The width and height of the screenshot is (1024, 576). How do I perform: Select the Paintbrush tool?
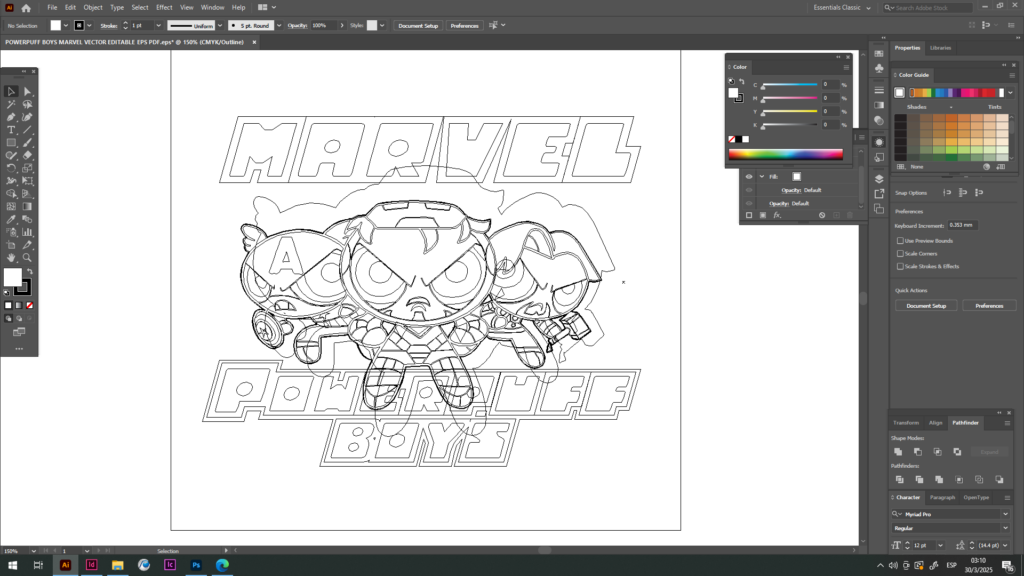point(27,142)
